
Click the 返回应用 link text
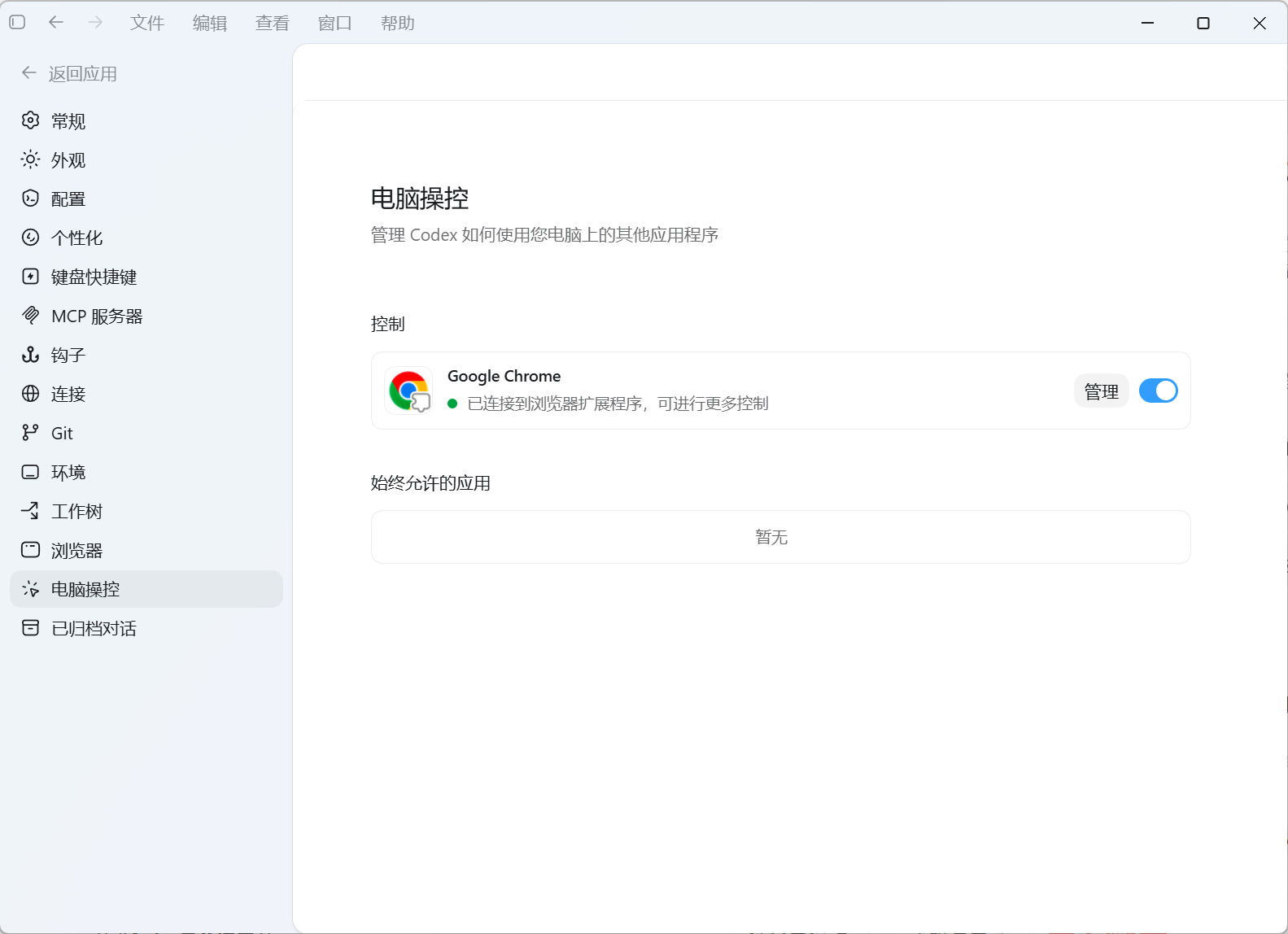point(83,74)
